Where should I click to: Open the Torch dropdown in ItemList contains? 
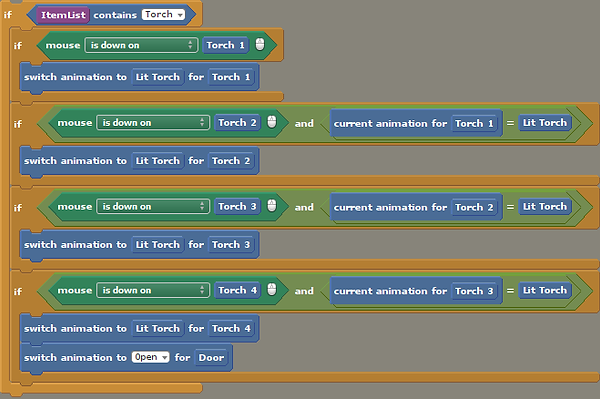click(x=163, y=15)
